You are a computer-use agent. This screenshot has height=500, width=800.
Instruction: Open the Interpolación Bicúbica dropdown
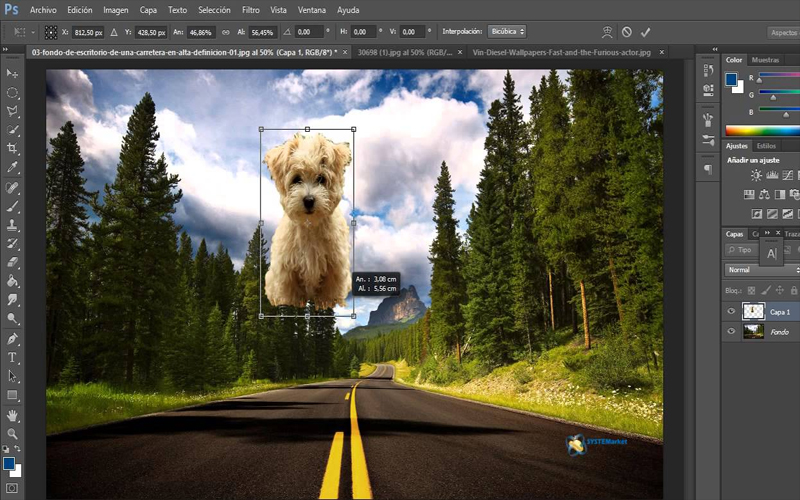[x=507, y=32]
